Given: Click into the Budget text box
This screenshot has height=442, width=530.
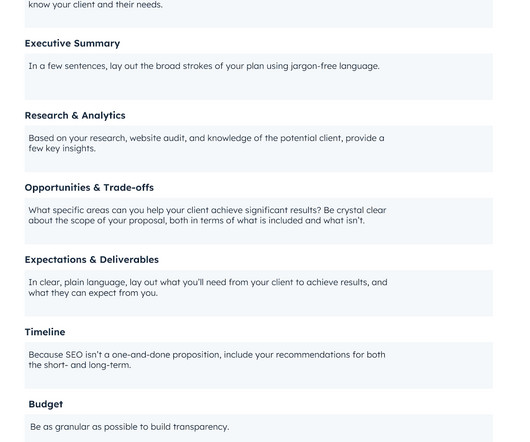Looking at the screenshot, I should tap(259, 428).
